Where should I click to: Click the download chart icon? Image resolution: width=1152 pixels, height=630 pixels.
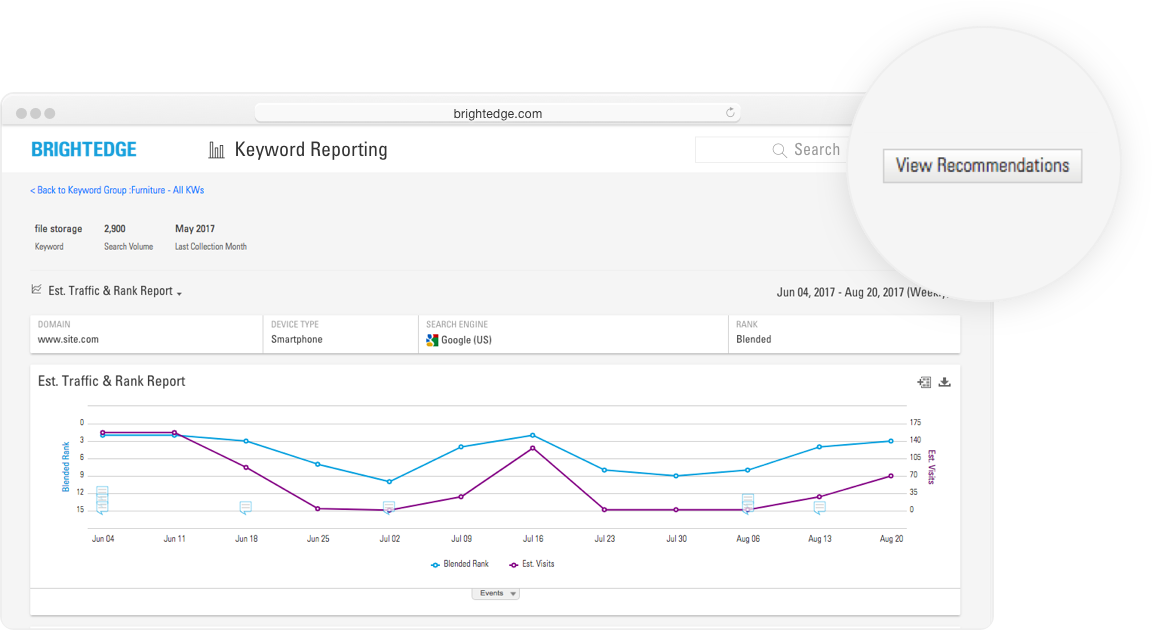click(944, 382)
